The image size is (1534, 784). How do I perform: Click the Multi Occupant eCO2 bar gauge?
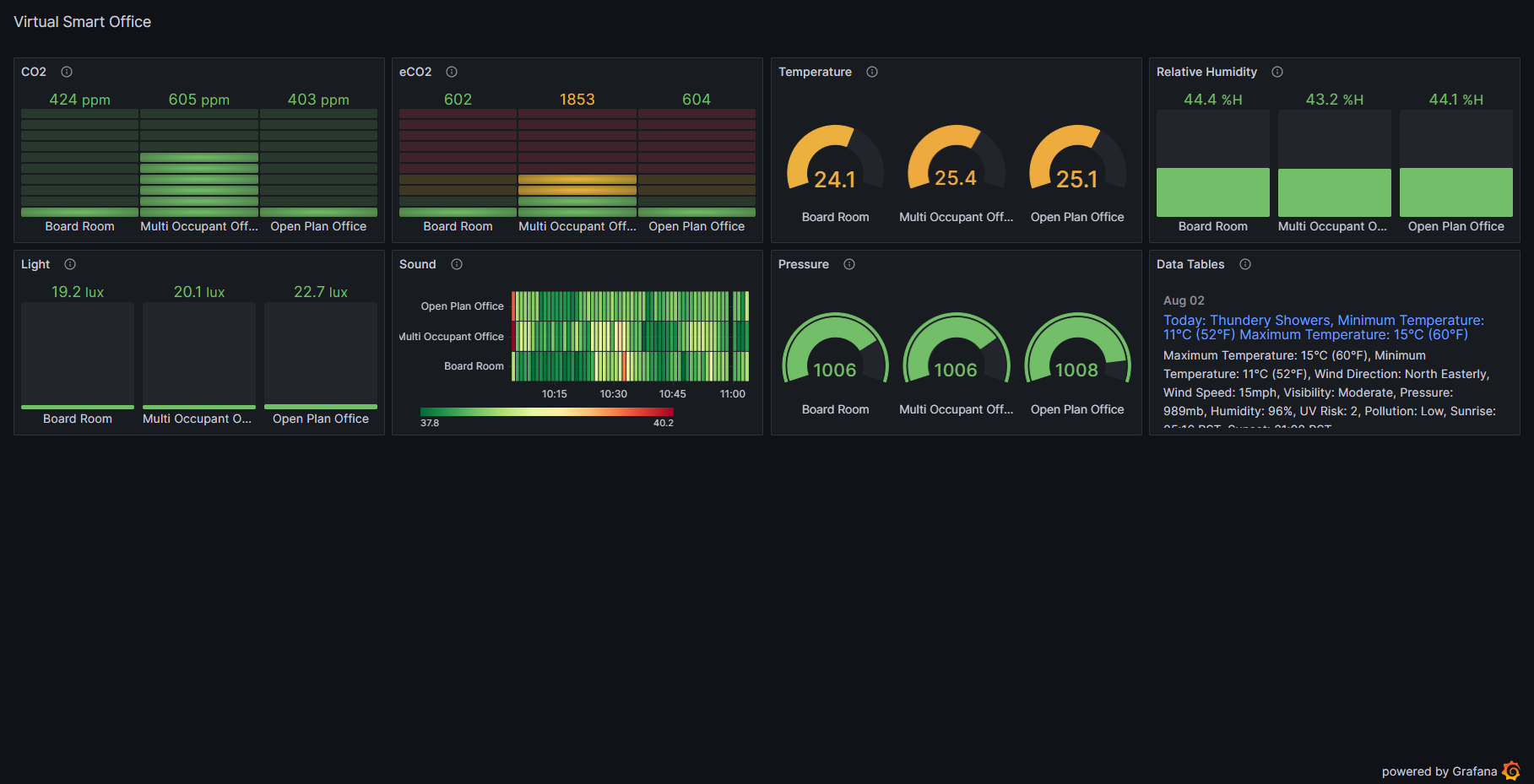pos(577,163)
